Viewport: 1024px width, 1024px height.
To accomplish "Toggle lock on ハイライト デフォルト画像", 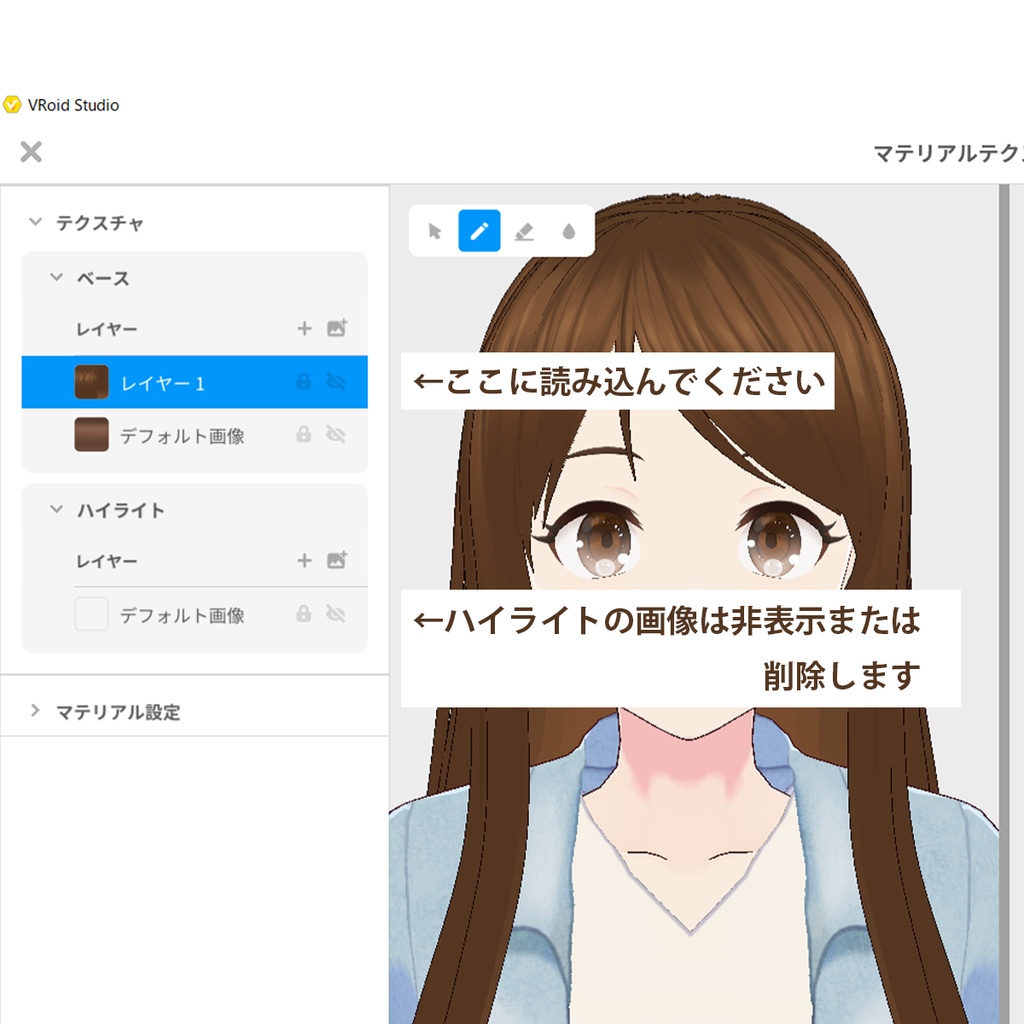I will (304, 614).
